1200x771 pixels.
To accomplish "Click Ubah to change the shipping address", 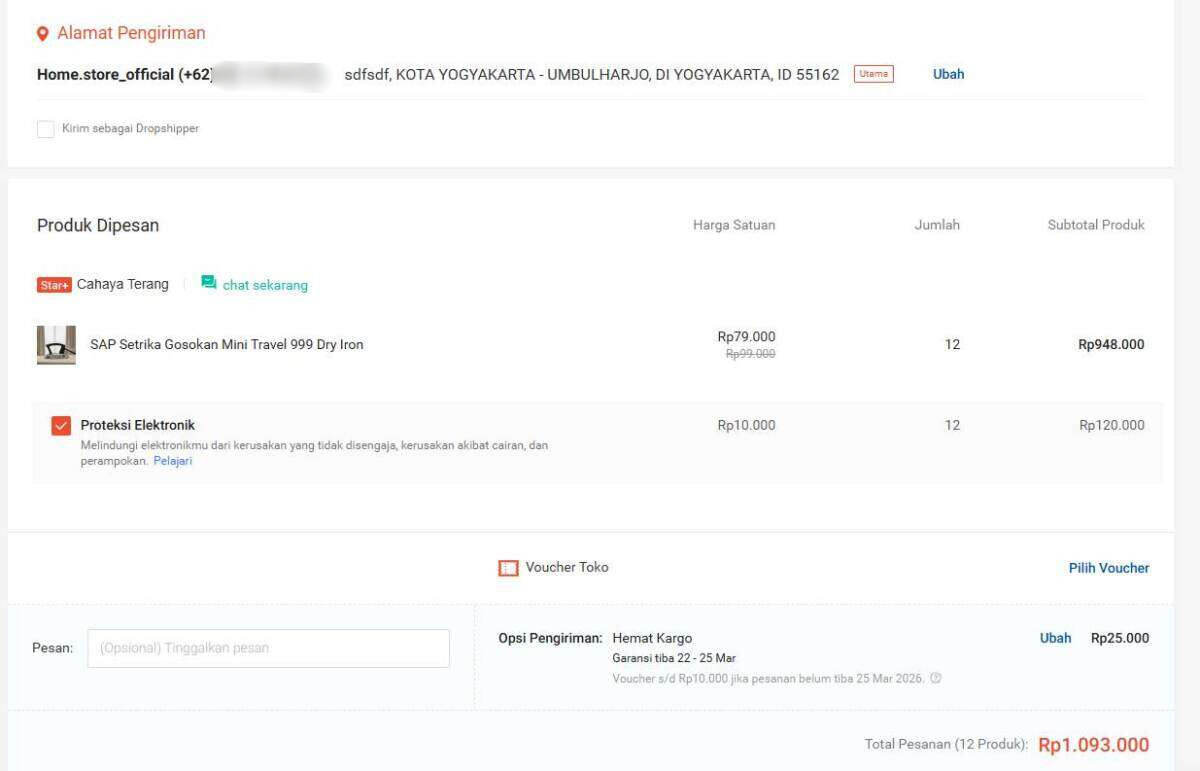I will tap(948, 74).
